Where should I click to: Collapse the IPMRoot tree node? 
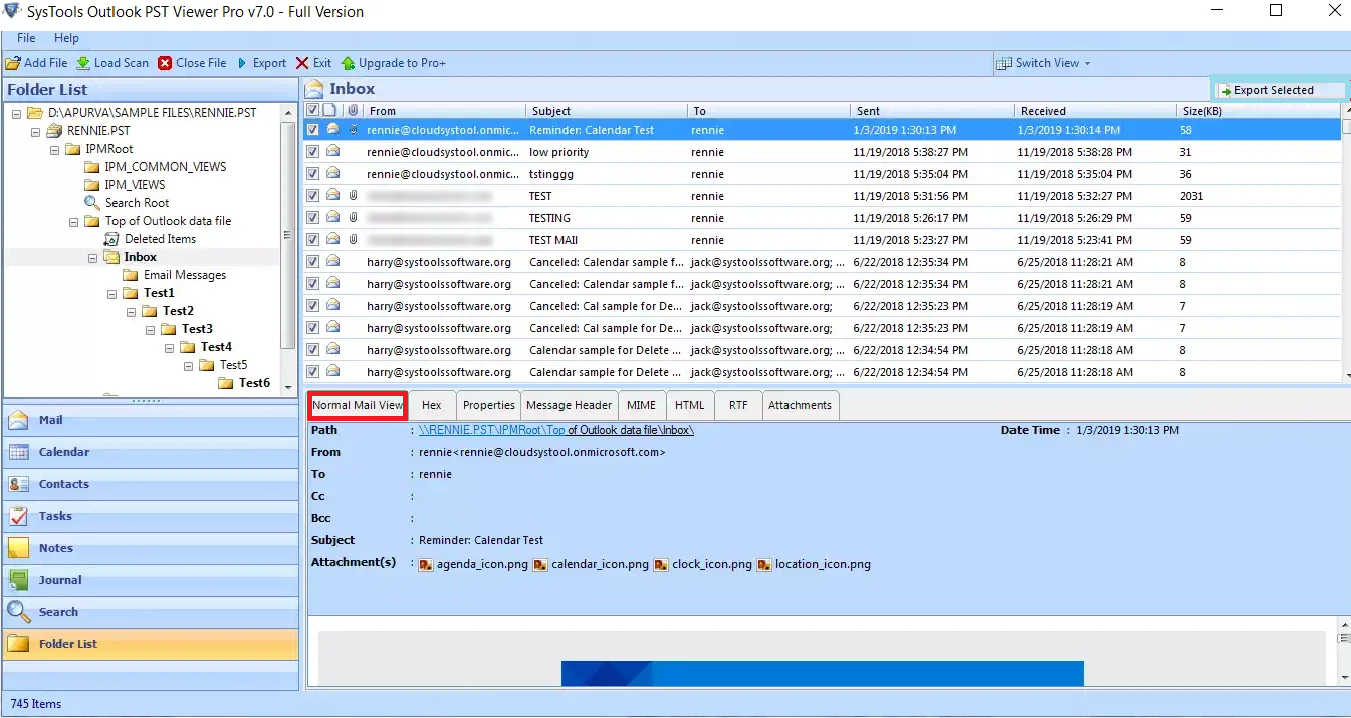tap(55, 149)
